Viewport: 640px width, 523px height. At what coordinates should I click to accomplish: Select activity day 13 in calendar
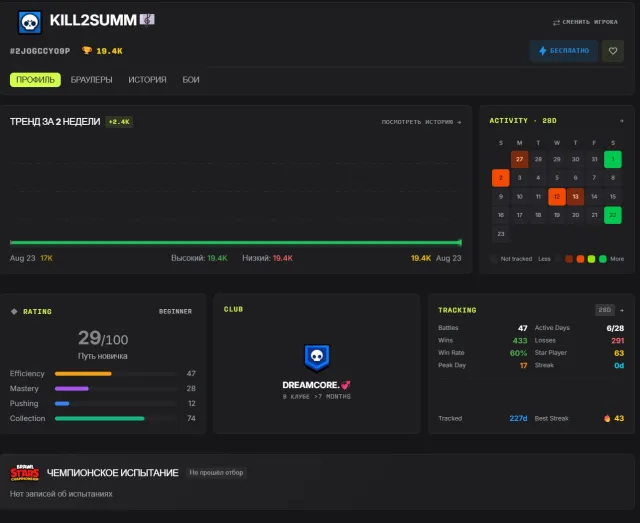(x=575, y=196)
